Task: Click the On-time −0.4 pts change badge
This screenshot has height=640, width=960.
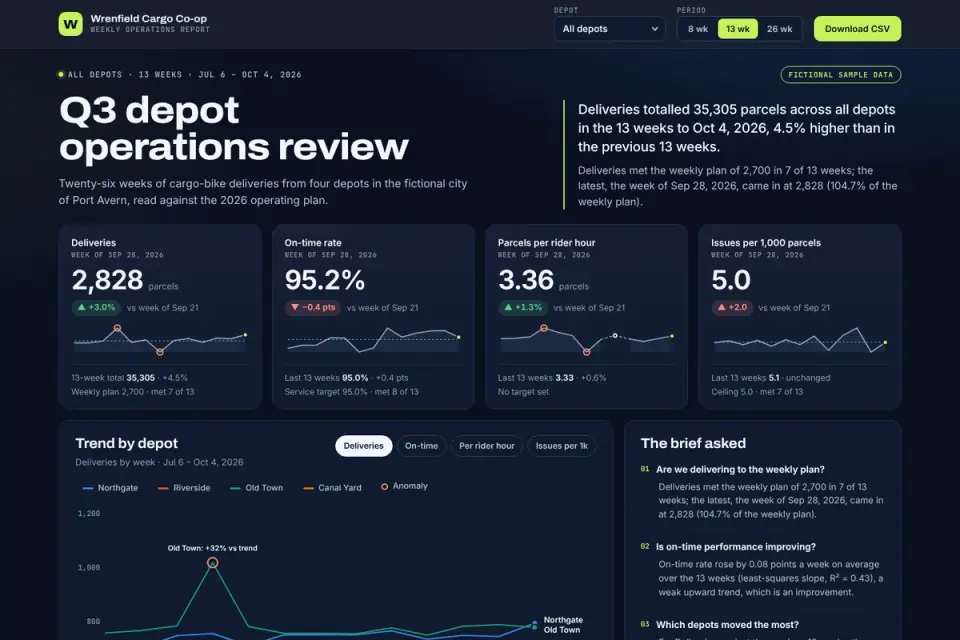Action: click(x=313, y=307)
